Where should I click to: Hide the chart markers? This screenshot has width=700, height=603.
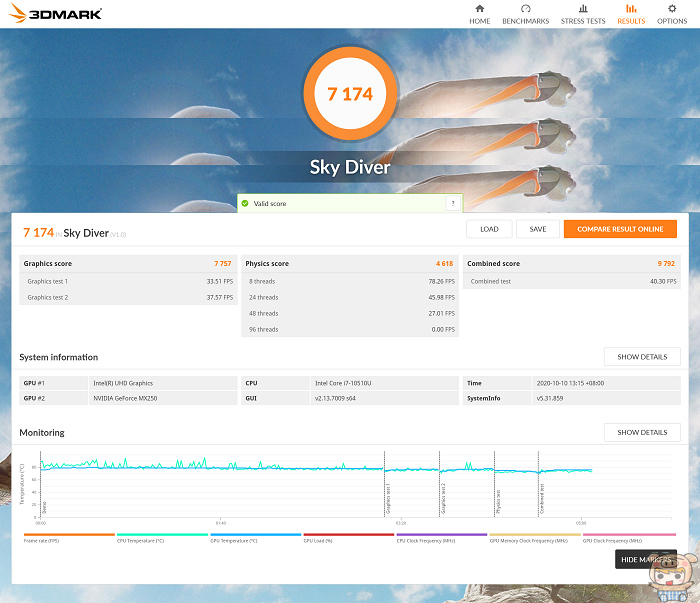[646, 559]
